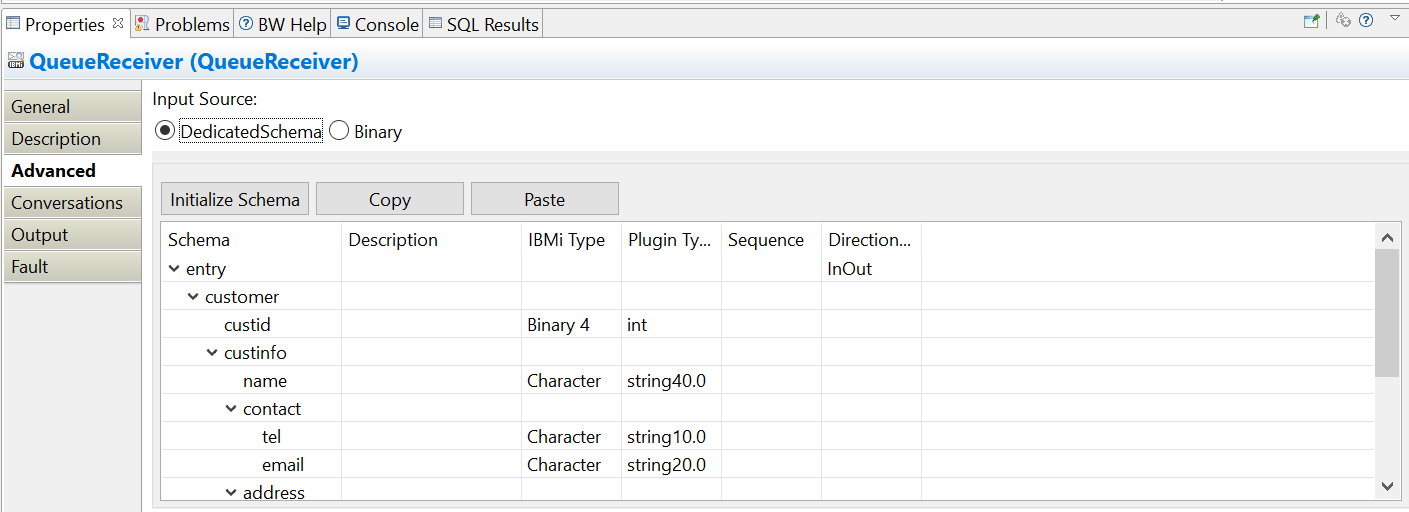Open the view menu dropdown triangle
This screenshot has height=512, width=1409.
(x=1395, y=18)
